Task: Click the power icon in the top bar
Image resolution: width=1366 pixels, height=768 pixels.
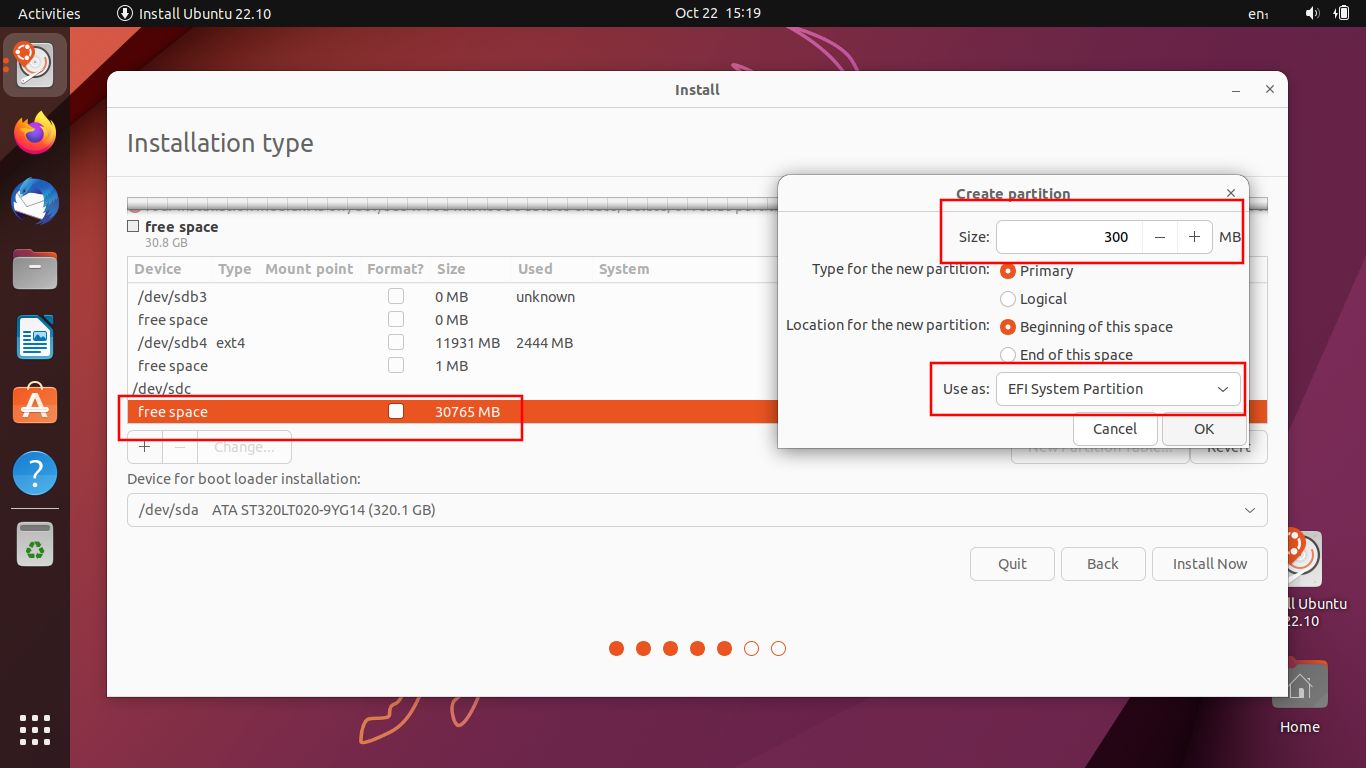Action: pos(1343,13)
